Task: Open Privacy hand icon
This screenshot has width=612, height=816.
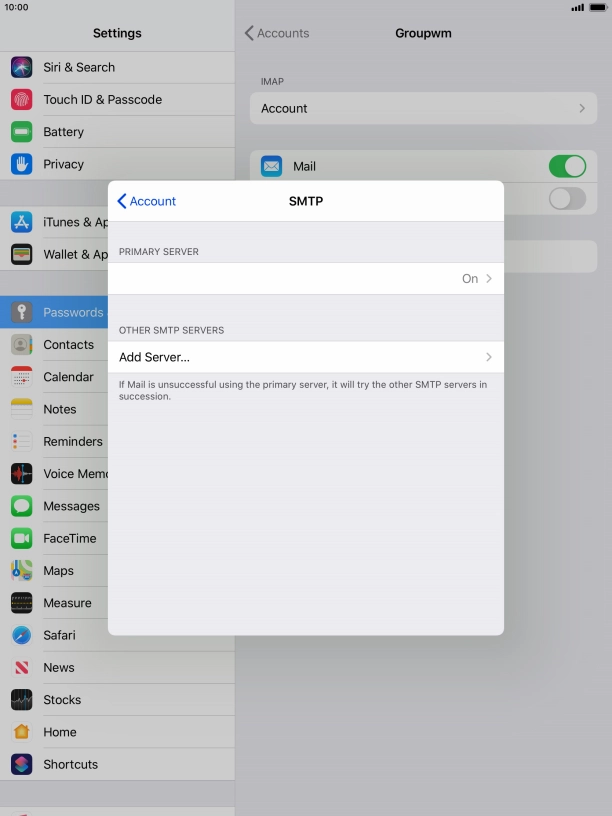Action: pos(22,164)
